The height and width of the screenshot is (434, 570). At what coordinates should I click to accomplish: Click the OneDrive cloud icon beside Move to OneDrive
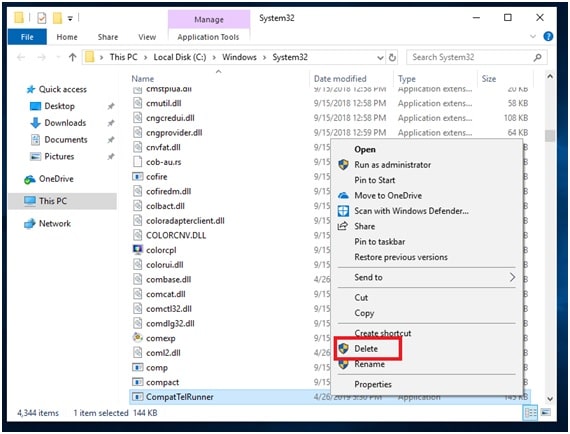(343, 196)
